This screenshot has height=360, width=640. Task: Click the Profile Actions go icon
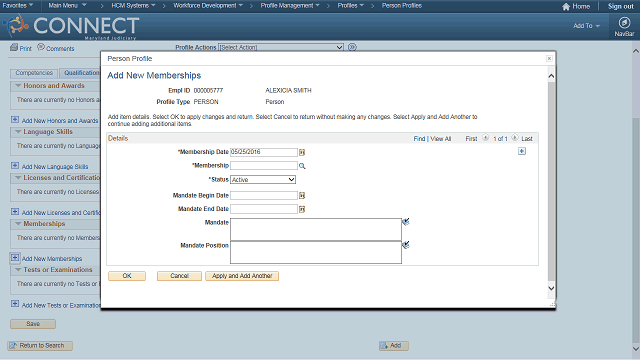point(352,47)
